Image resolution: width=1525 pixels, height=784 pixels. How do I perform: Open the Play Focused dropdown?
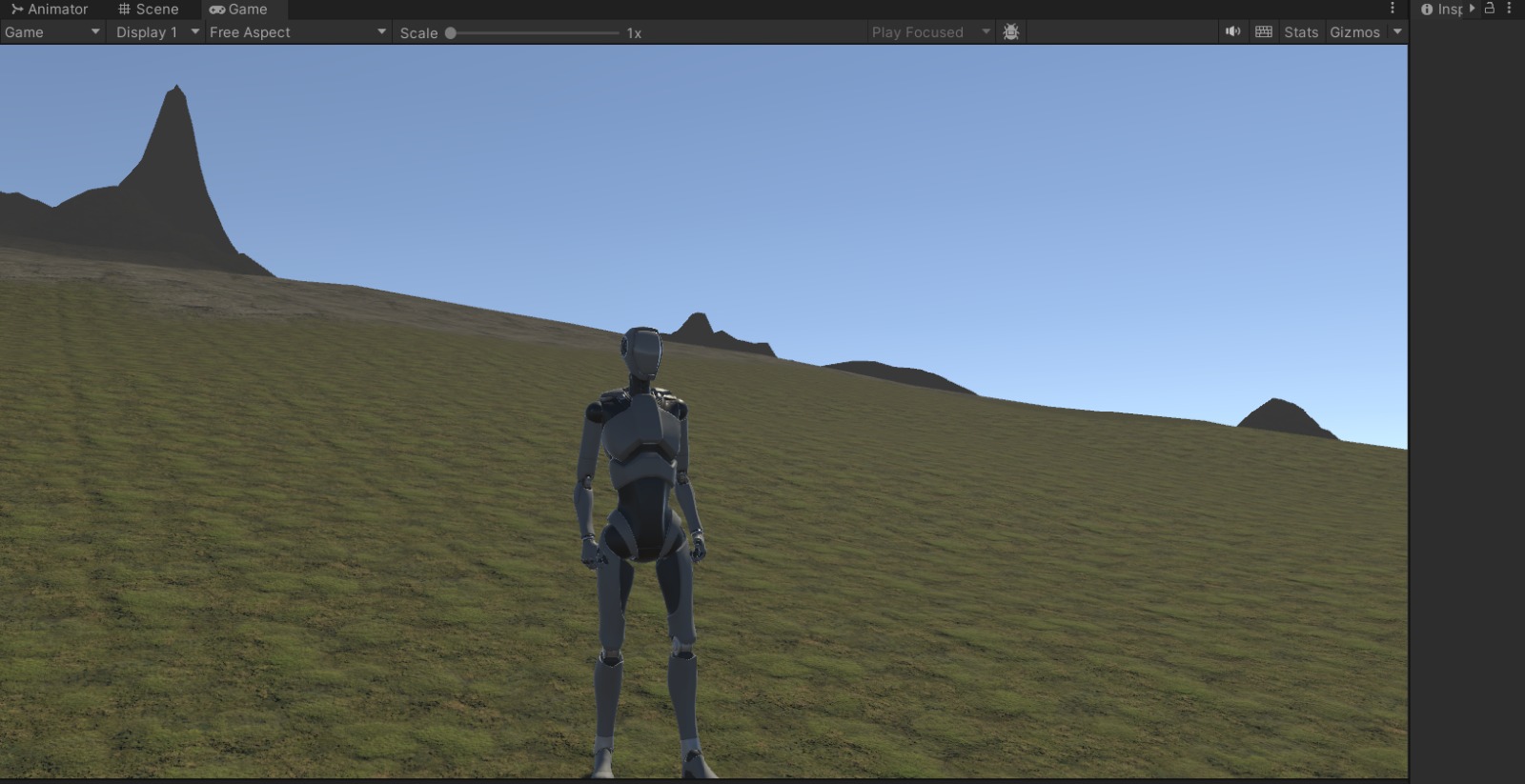pyautogui.click(x=930, y=31)
